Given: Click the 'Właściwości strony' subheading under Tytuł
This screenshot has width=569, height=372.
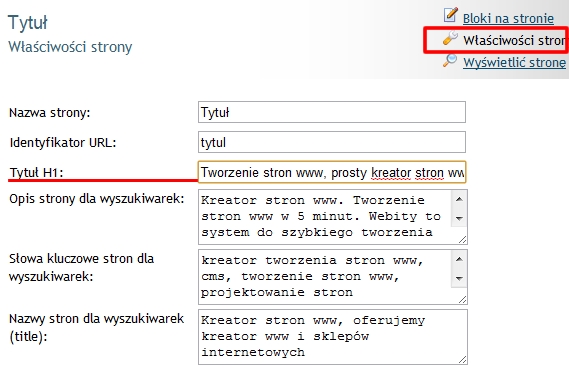Looking at the screenshot, I should (x=70, y=47).
